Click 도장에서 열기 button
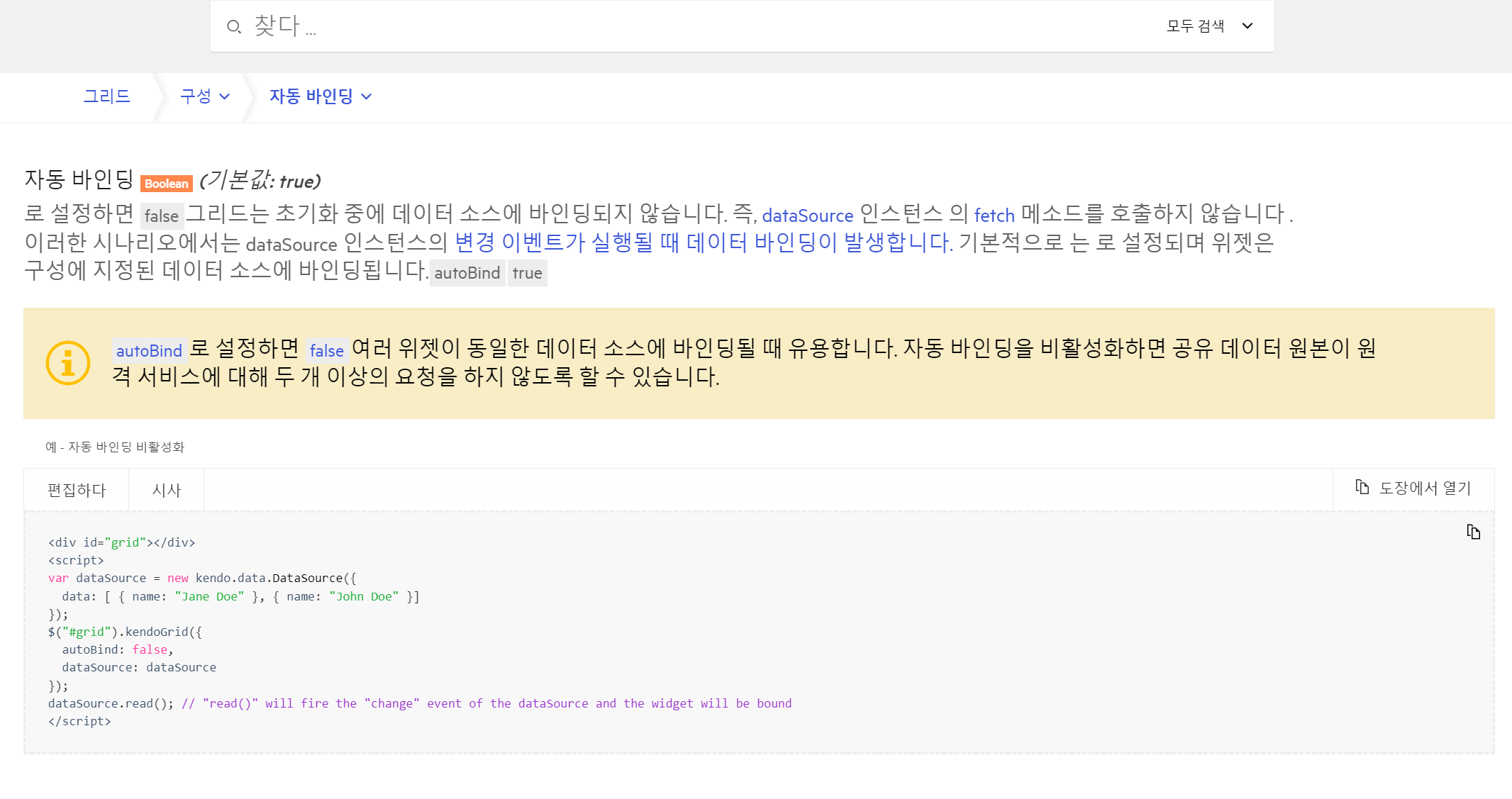Viewport: 1512px width, 799px height. point(1413,488)
